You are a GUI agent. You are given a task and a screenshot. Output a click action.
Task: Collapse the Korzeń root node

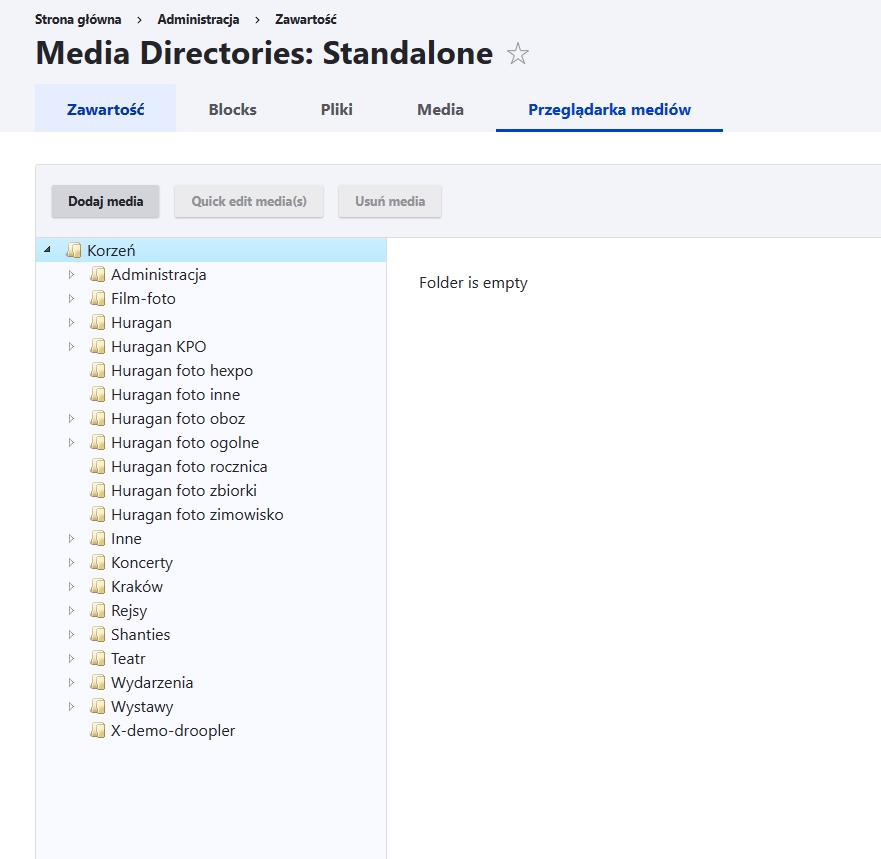click(44, 250)
